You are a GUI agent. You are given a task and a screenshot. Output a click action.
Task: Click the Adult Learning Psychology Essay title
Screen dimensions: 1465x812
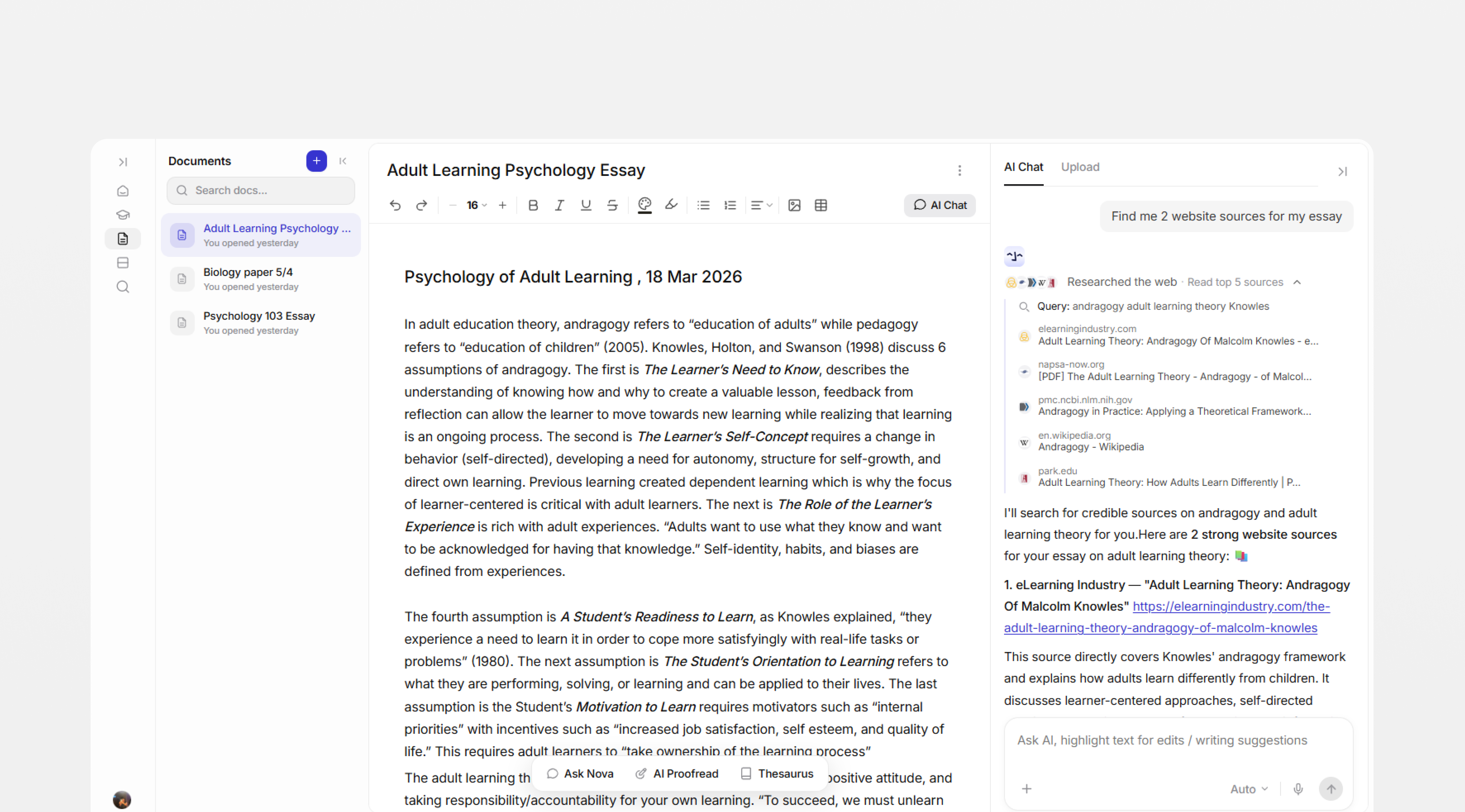pyautogui.click(x=516, y=170)
